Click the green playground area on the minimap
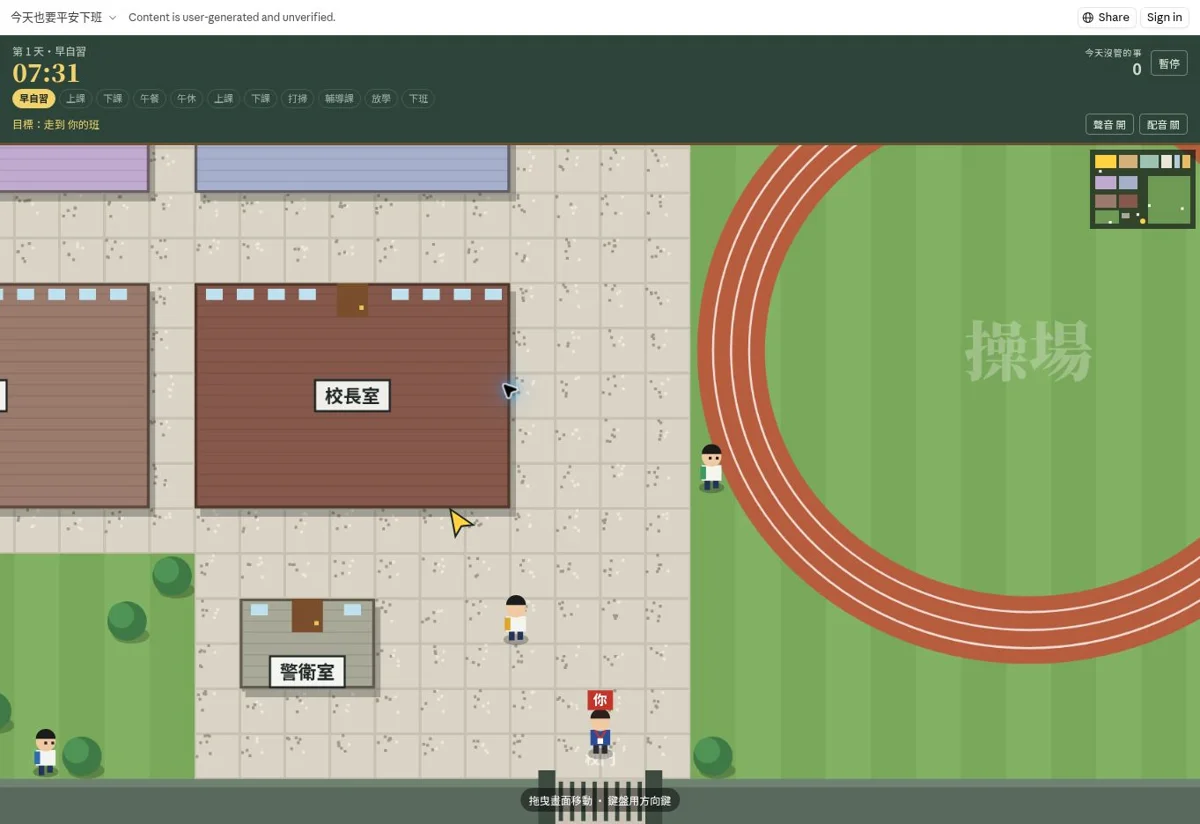Screen dimensions: 1200x824 click(x=1169, y=198)
